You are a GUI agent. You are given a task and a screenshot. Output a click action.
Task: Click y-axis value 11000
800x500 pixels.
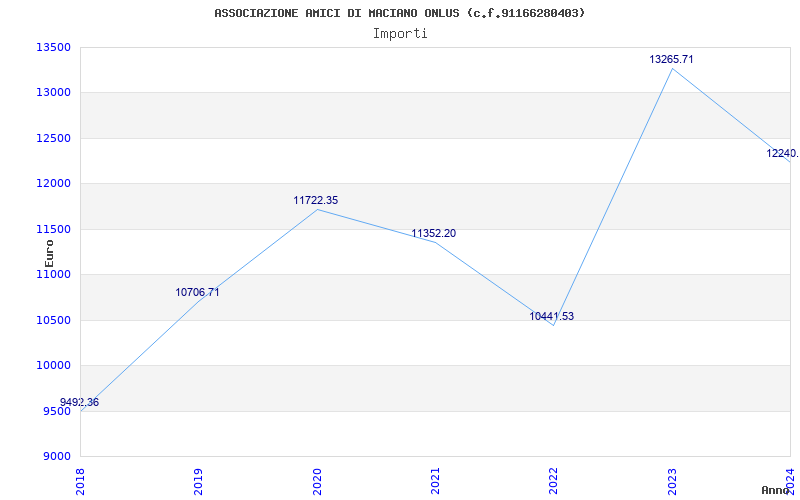point(53,274)
